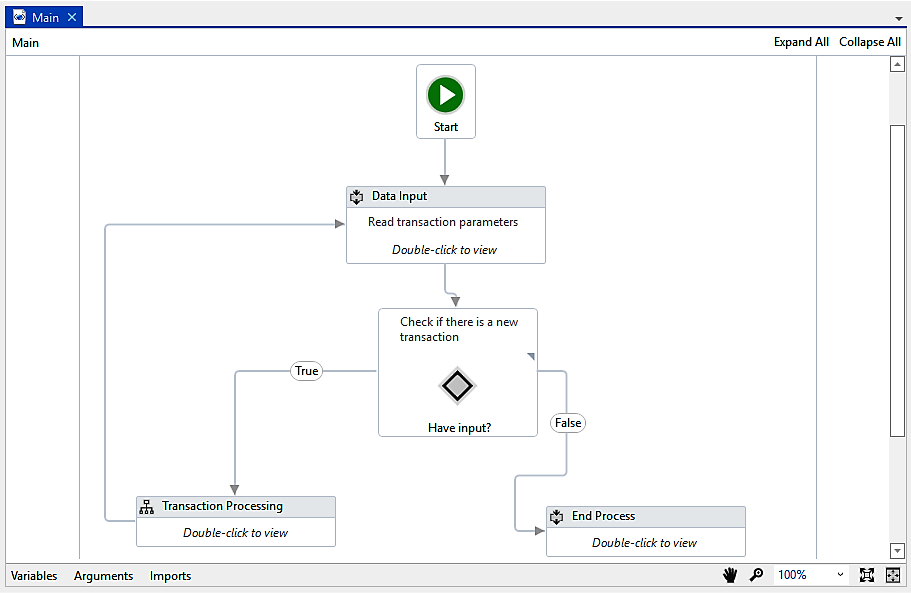Click the decision node corner triangle
Image resolution: width=911 pixels, height=593 pixels.
(531, 356)
